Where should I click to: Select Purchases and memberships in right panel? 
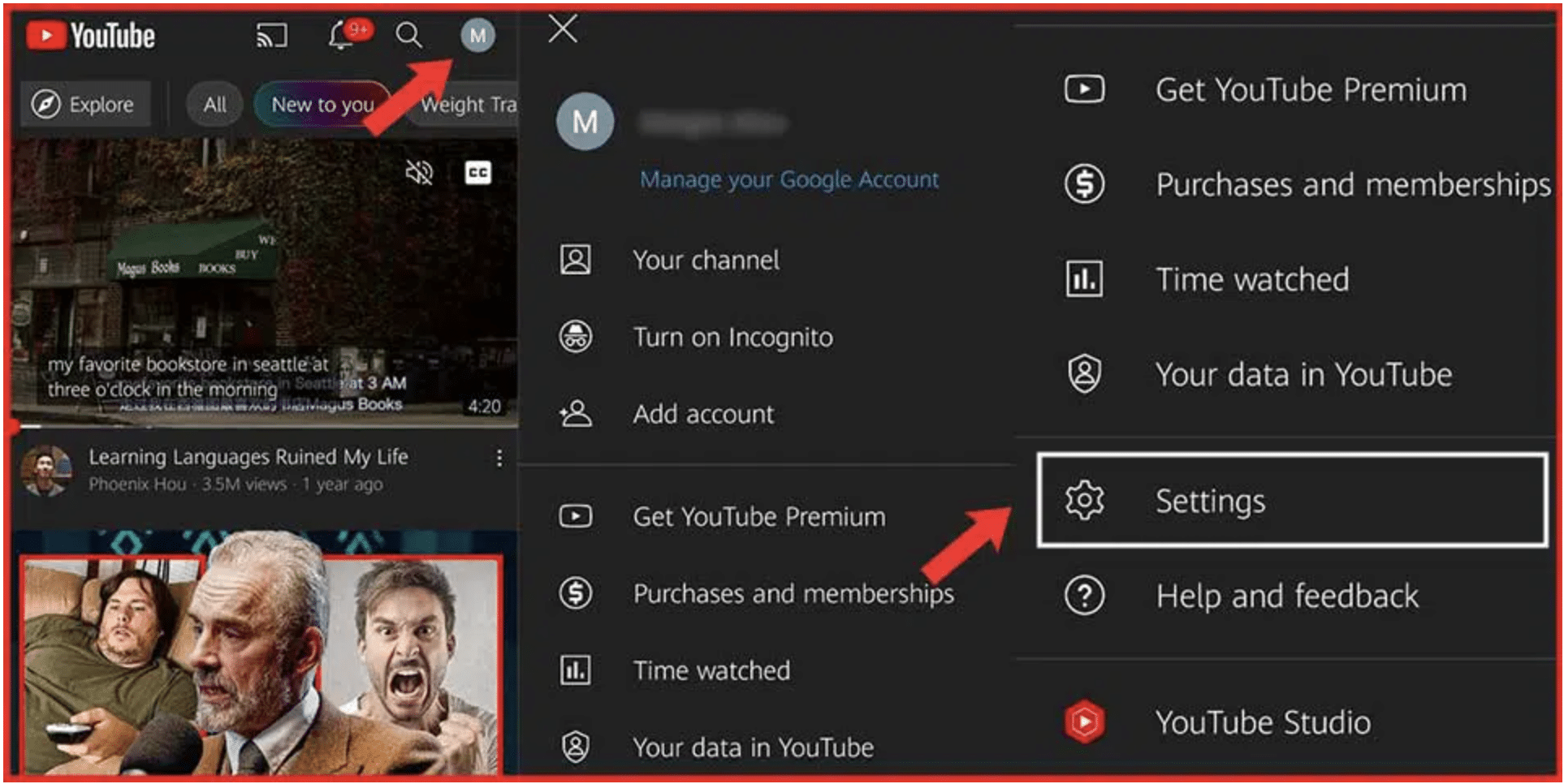(x=1353, y=185)
